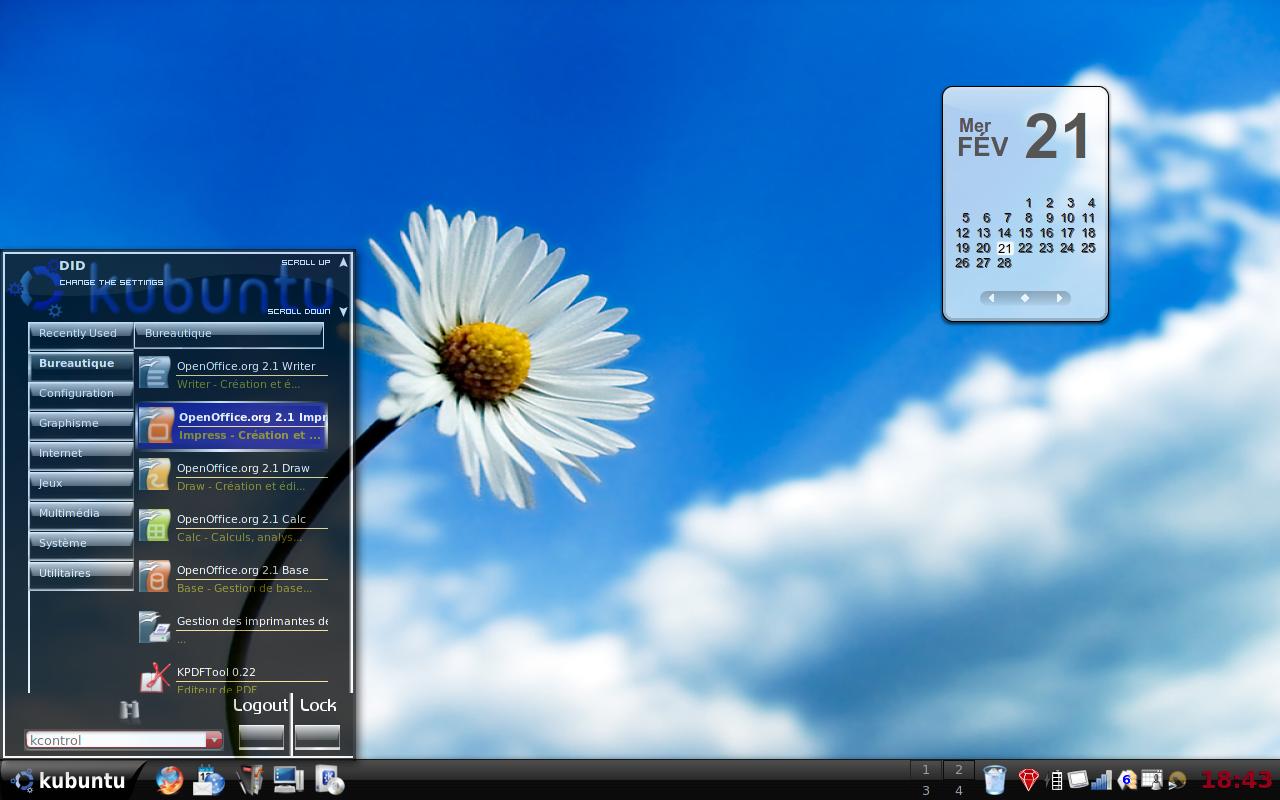The width and height of the screenshot is (1280, 800).
Task: Click the button under Logout
Action: pyautogui.click(x=261, y=737)
